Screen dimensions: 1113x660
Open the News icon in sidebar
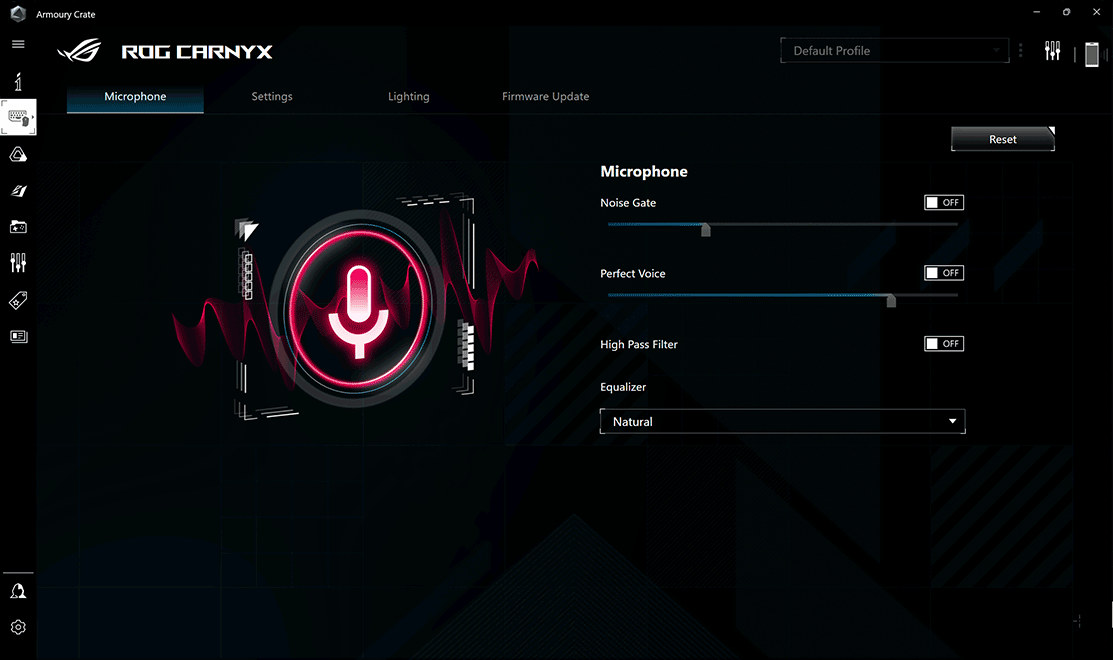point(18,336)
